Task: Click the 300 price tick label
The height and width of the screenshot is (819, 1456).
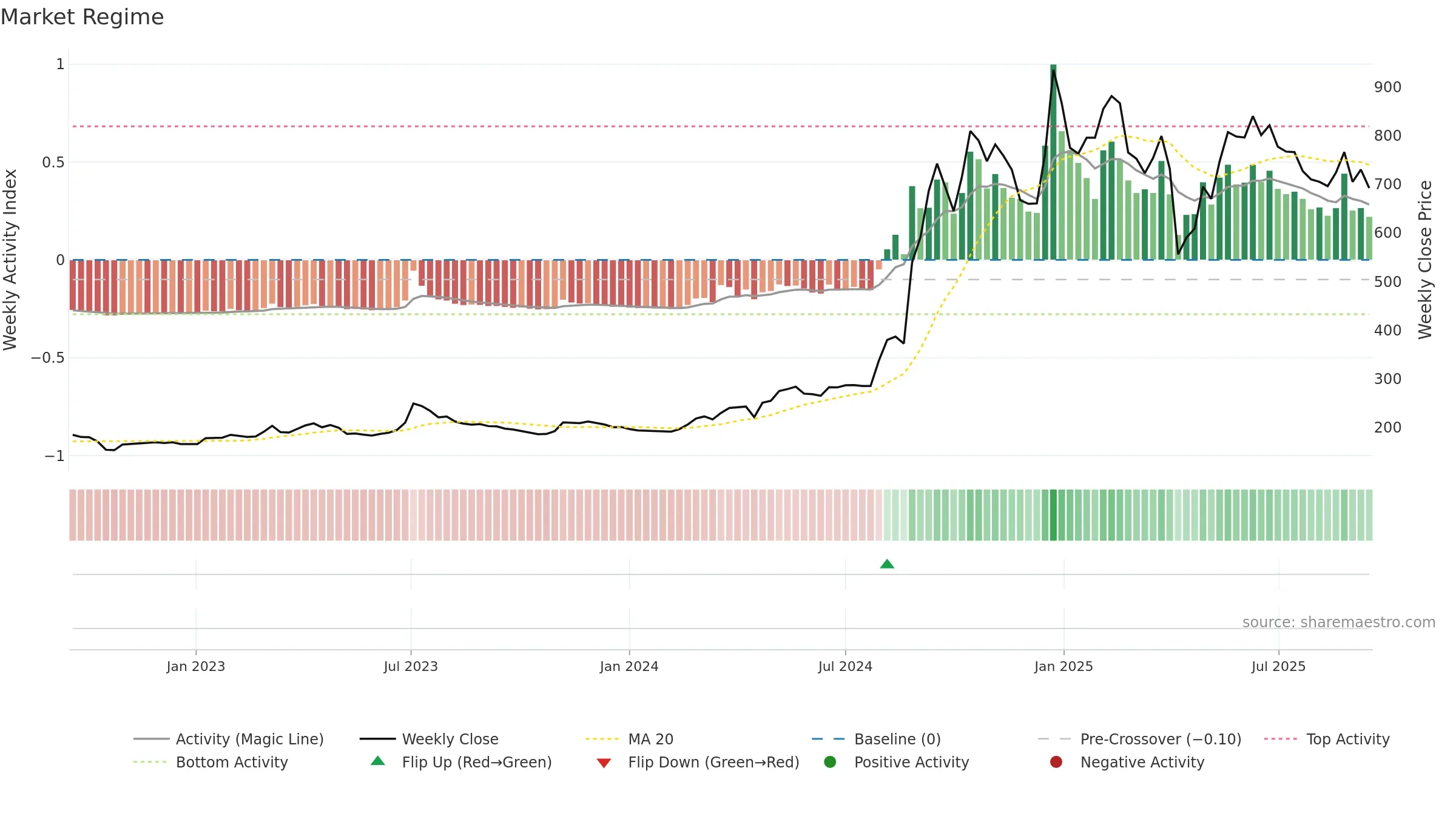Action: [1388, 379]
